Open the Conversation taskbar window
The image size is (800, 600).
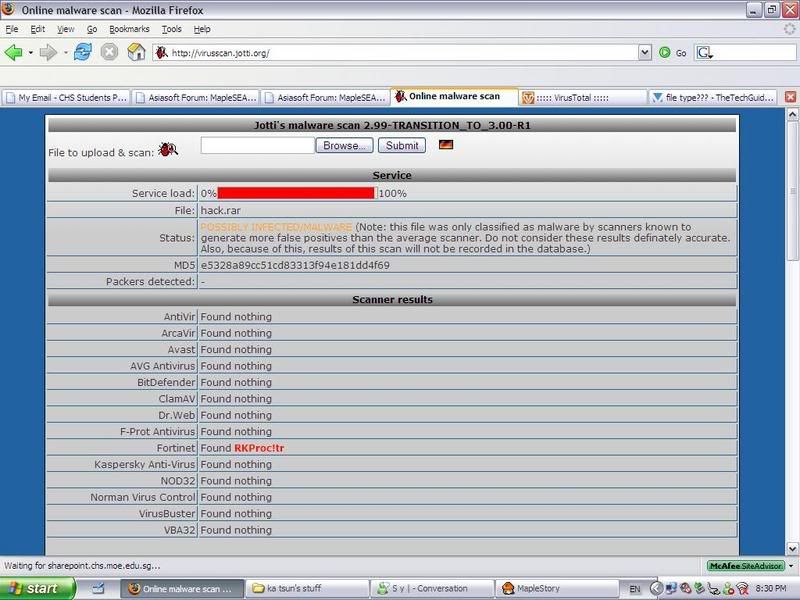coord(432,588)
